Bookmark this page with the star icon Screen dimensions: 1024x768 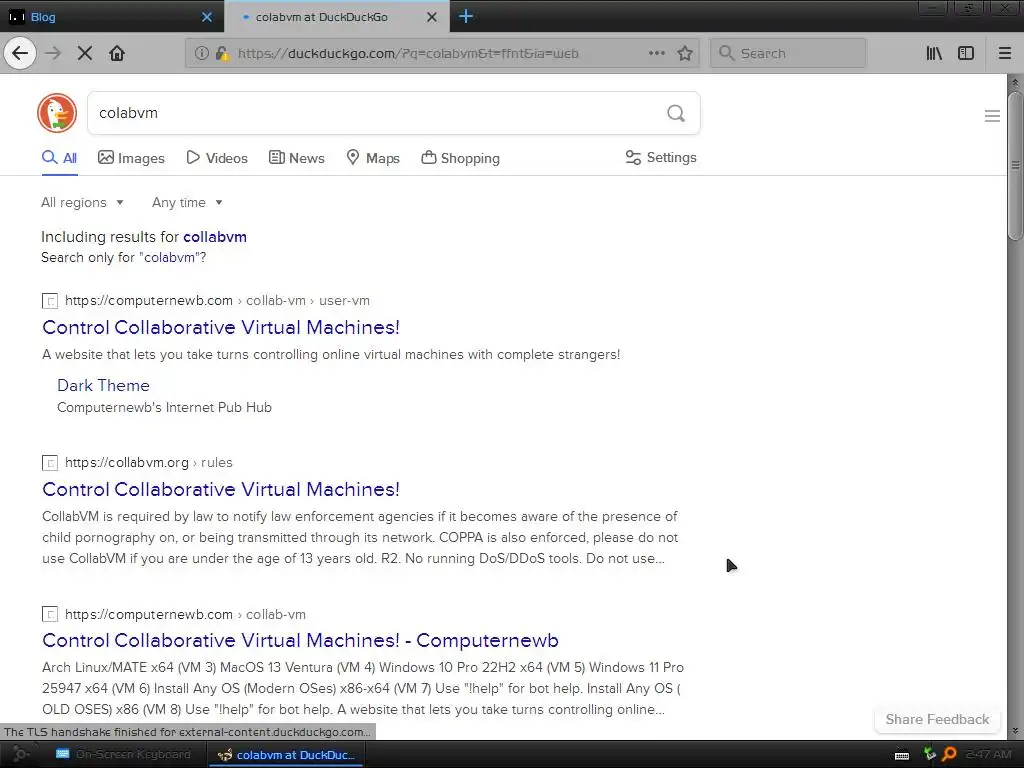click(684, 53)
